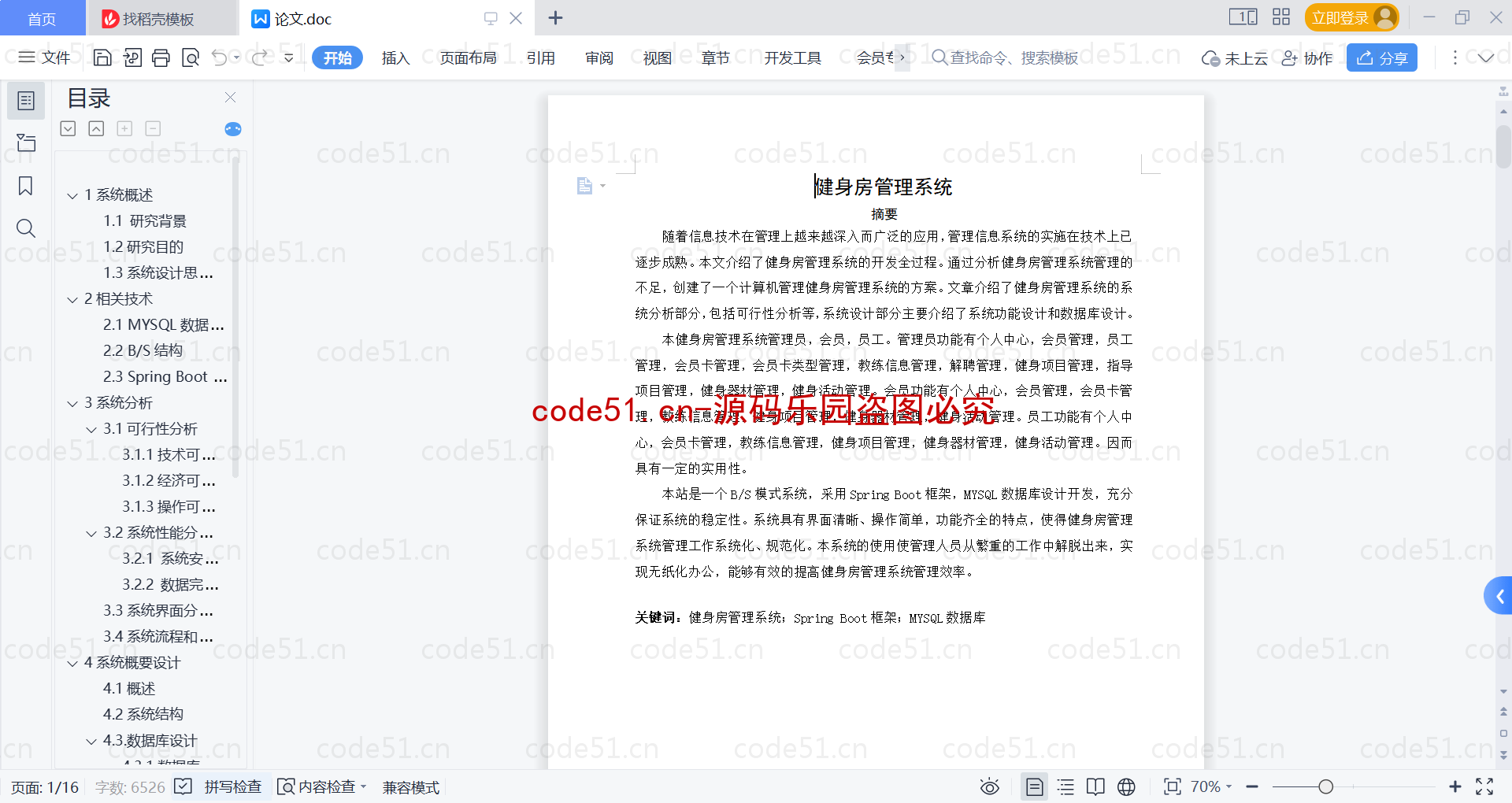Click 拼写检查 in status bar
This screenshot has height=803, width=1512.
click(232, 786)
